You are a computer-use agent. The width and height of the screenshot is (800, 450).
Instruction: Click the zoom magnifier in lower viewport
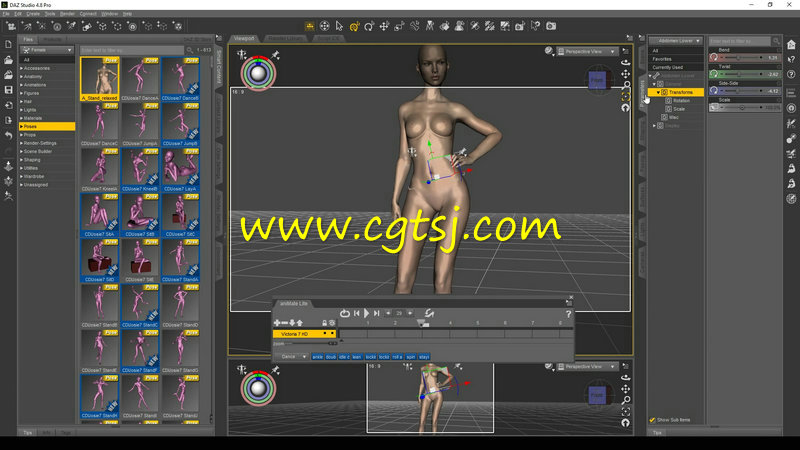click(626, 400)
